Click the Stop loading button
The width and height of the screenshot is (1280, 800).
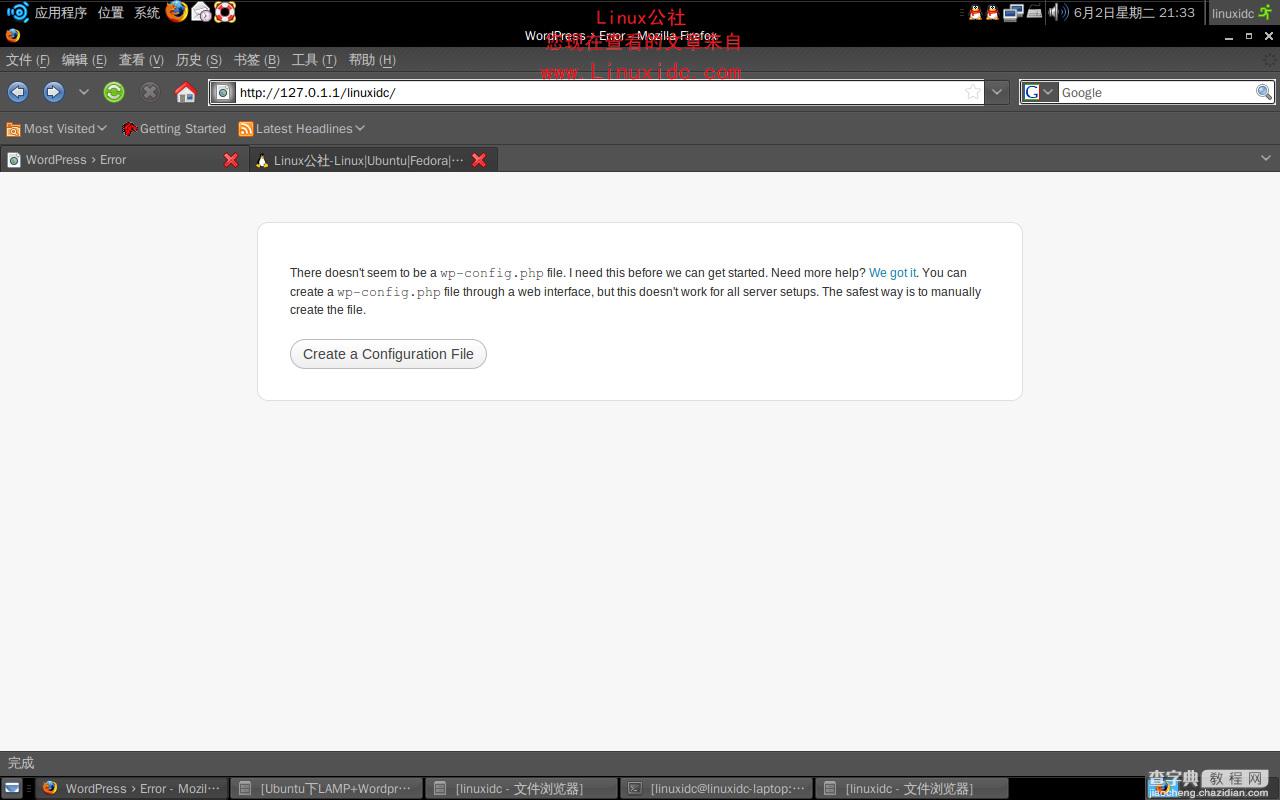[x=150, y=92]
